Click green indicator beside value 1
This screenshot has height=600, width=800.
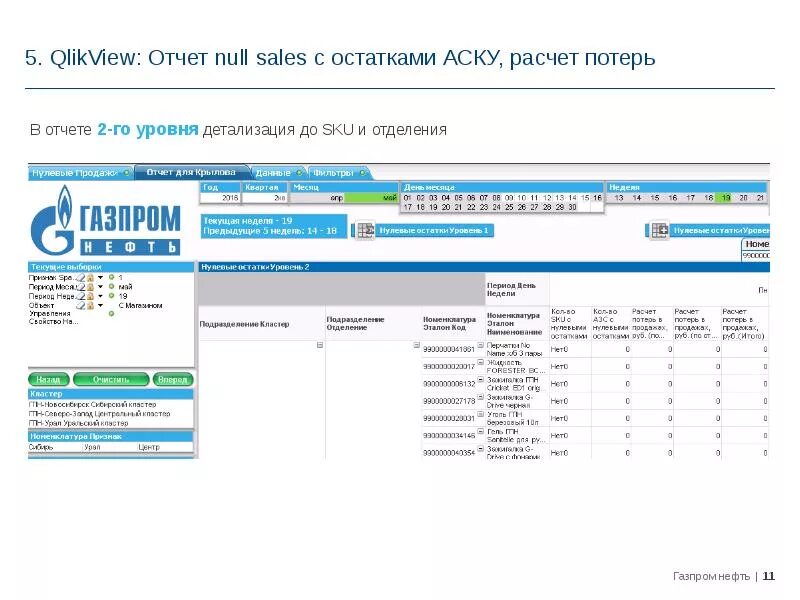[x=111, y=278]
